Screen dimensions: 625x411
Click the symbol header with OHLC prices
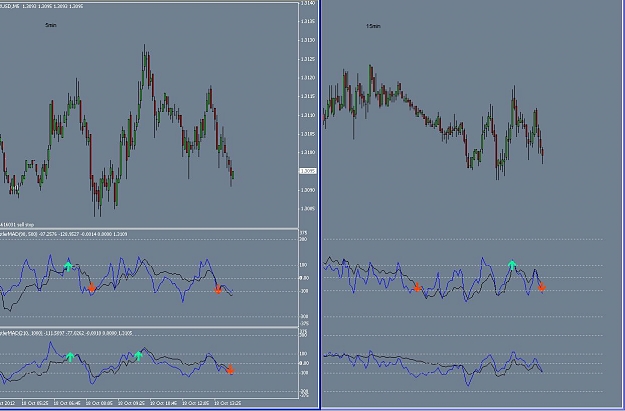coord(41,6)
